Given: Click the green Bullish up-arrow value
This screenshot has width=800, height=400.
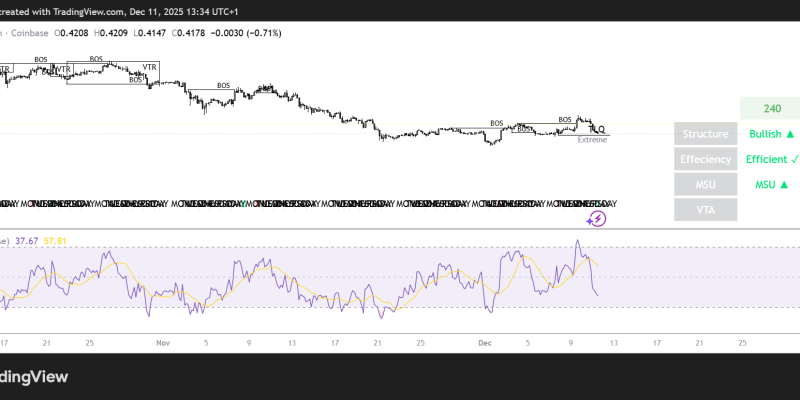Looking at the screenshot, I should [771, 134].
